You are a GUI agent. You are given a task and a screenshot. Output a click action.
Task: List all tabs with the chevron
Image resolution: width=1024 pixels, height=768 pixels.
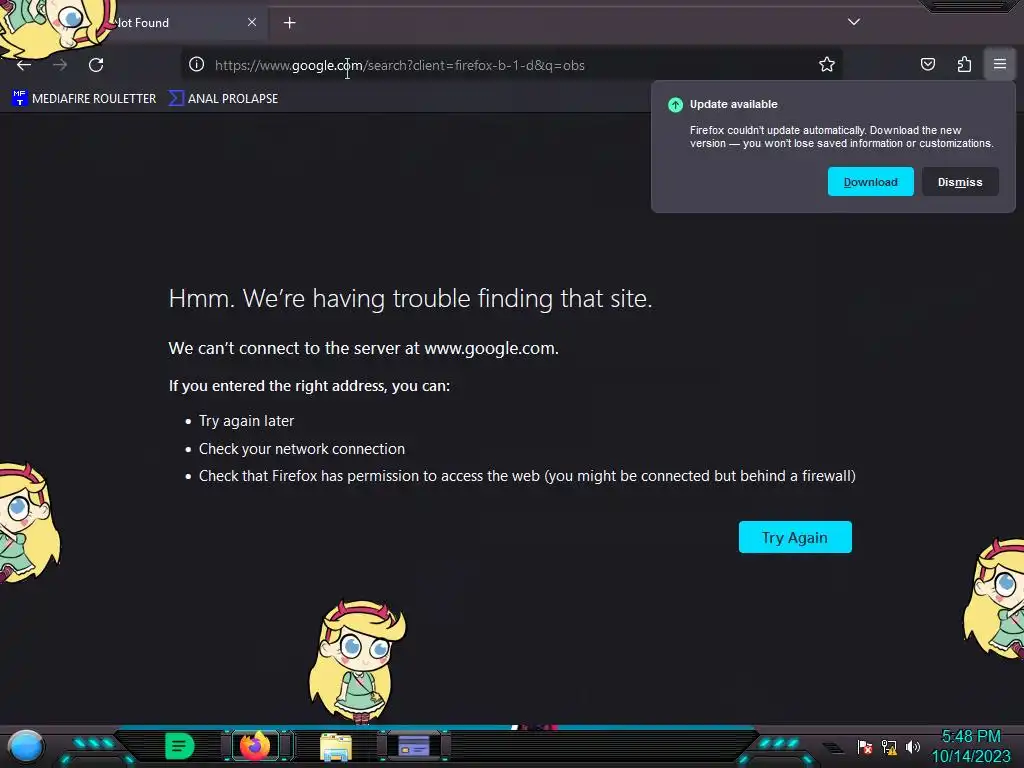tap(854, 22)
